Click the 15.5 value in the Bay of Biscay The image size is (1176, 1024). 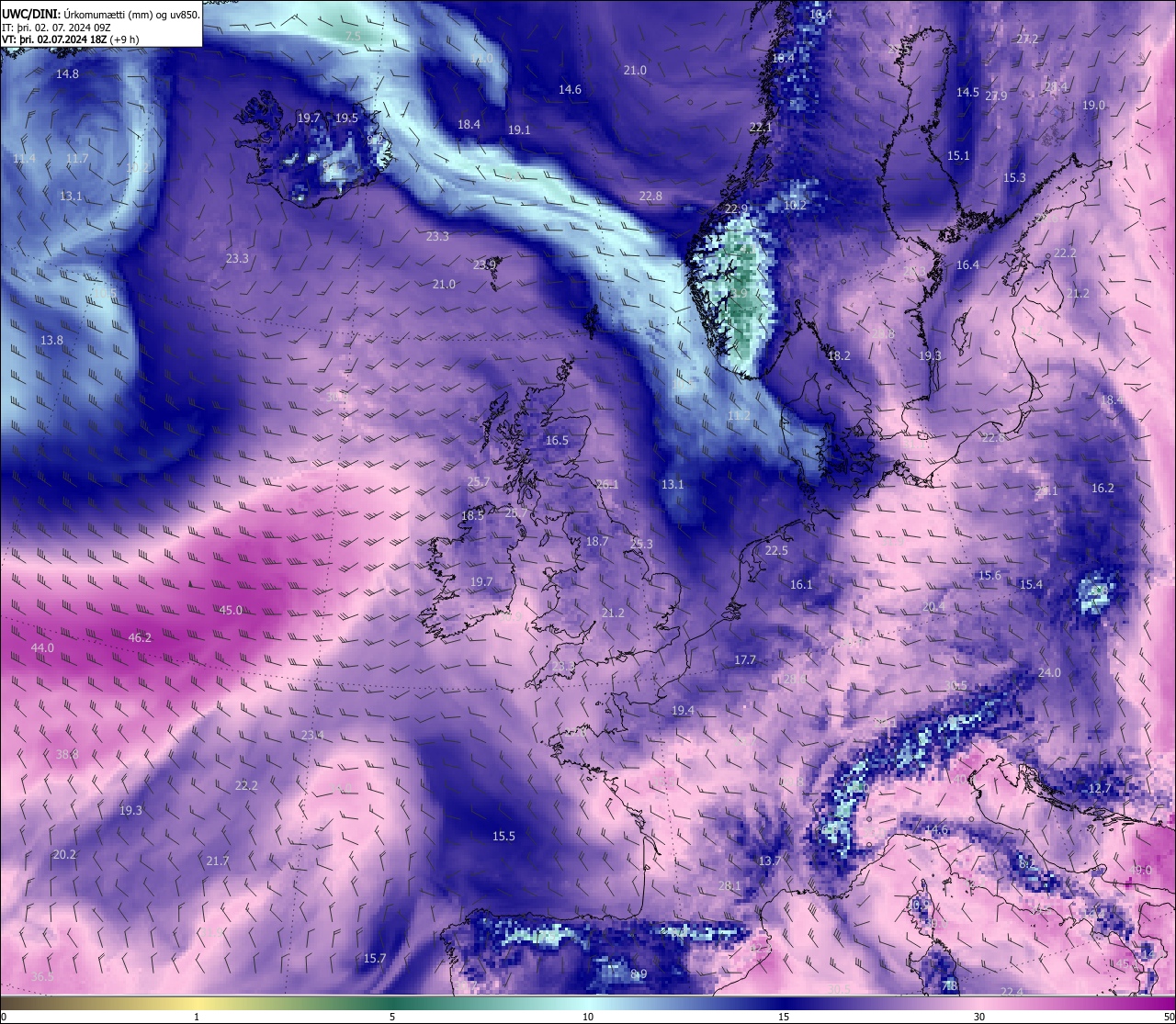pos(503,836)
